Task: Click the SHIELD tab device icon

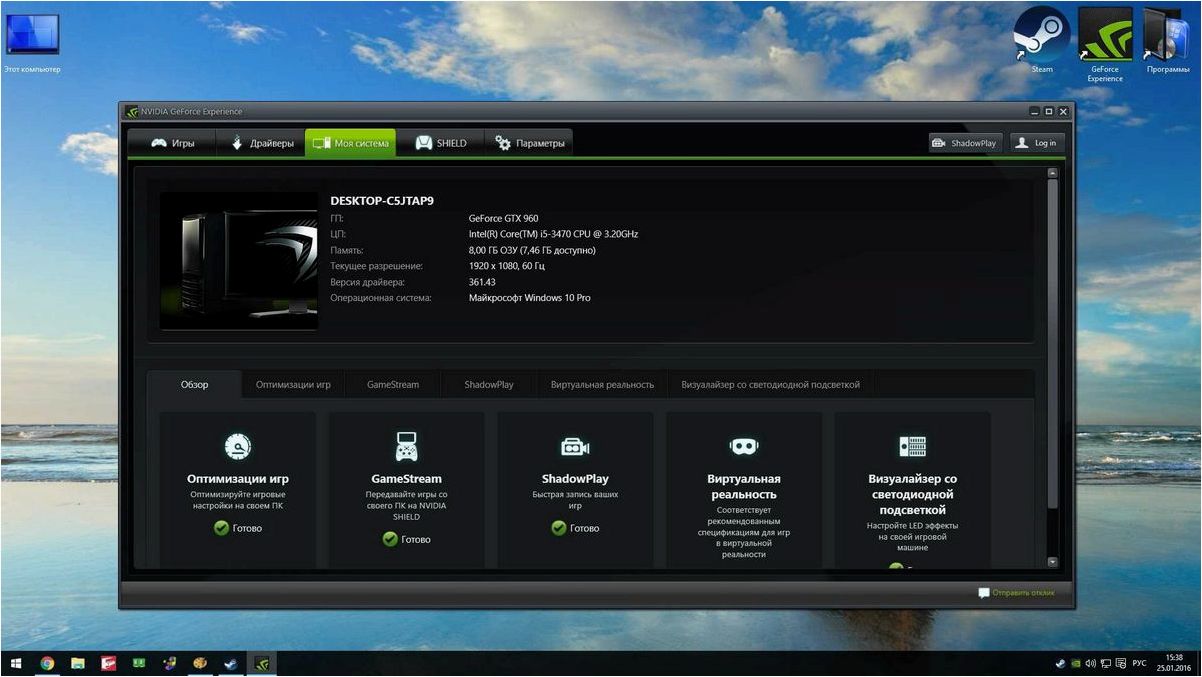Action: pyautogui.click(x=424, y=143)
